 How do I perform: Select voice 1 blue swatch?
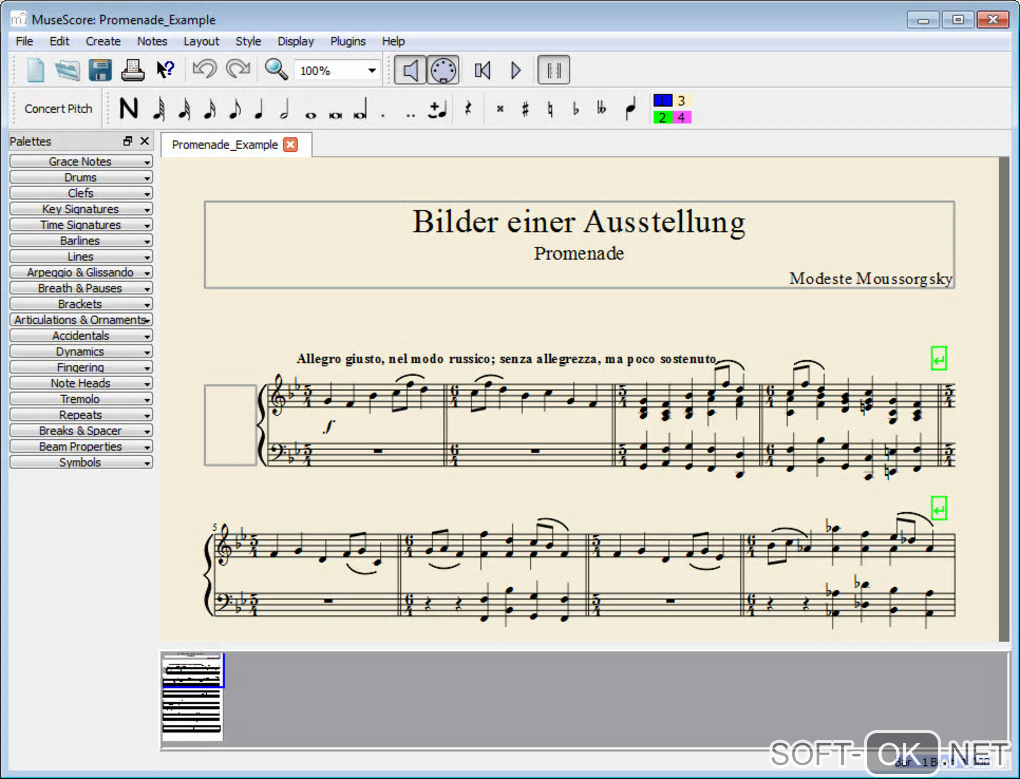663,100
